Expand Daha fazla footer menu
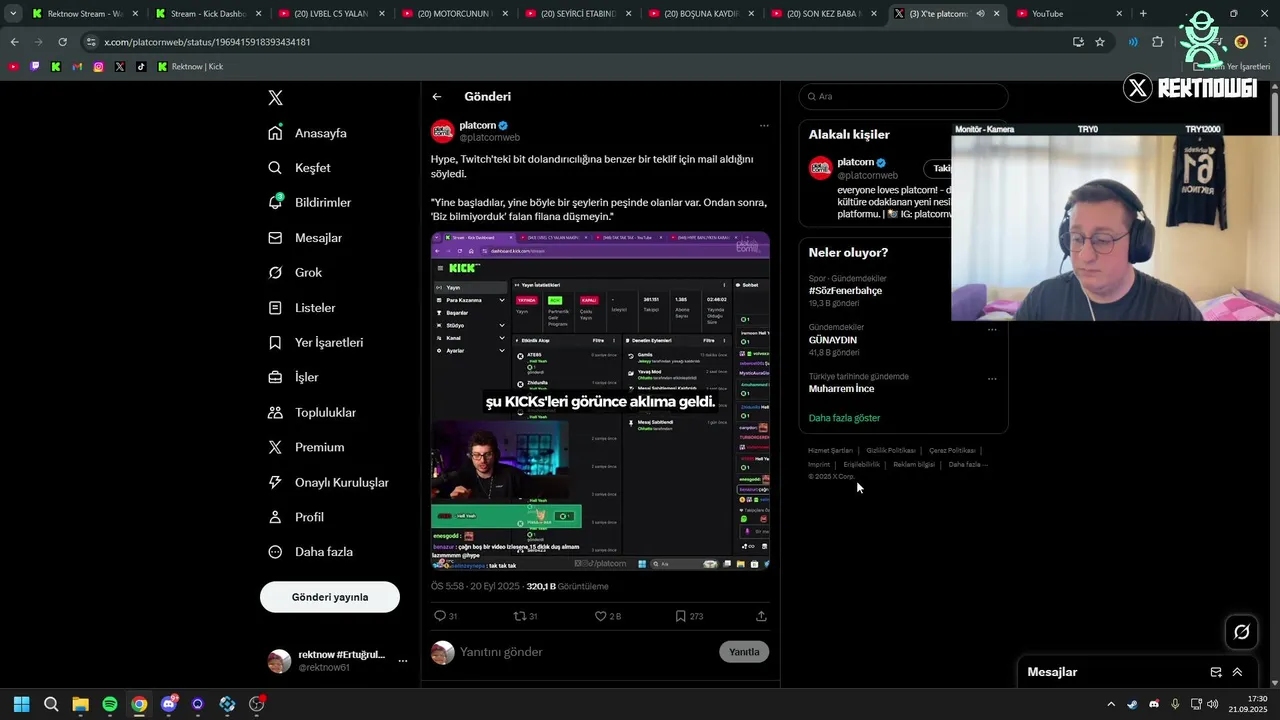Image resolution: width=1280 pixels, height=720 pixels. (x=968, y=465)
